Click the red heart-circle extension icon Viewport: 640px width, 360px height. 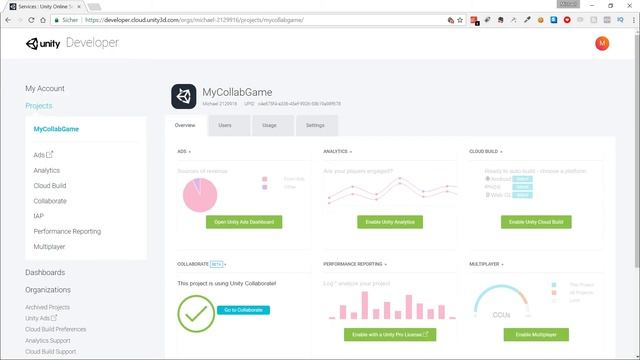(567, 20)
